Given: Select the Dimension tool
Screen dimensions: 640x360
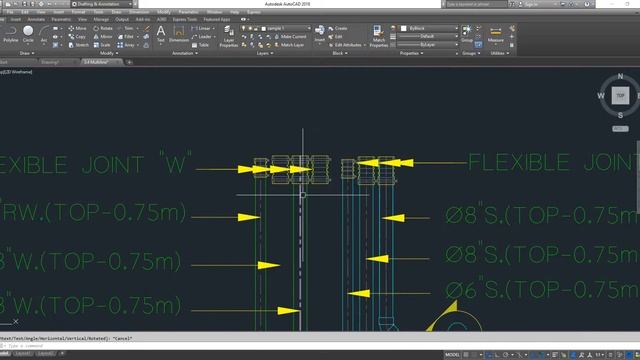Looking at the screenshot, I should (x=179, y=34).
